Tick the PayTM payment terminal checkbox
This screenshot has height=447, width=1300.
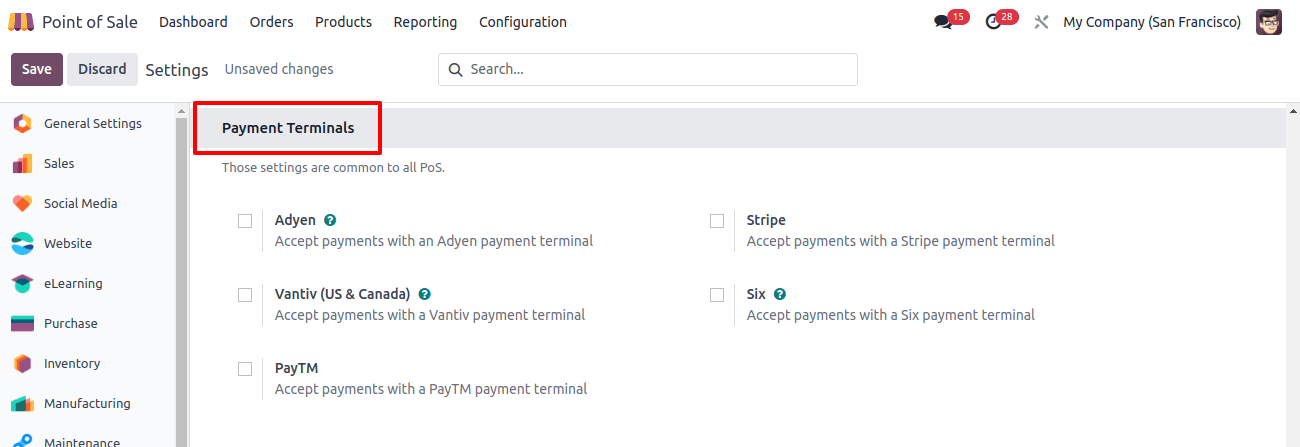(x=245, y=369)
